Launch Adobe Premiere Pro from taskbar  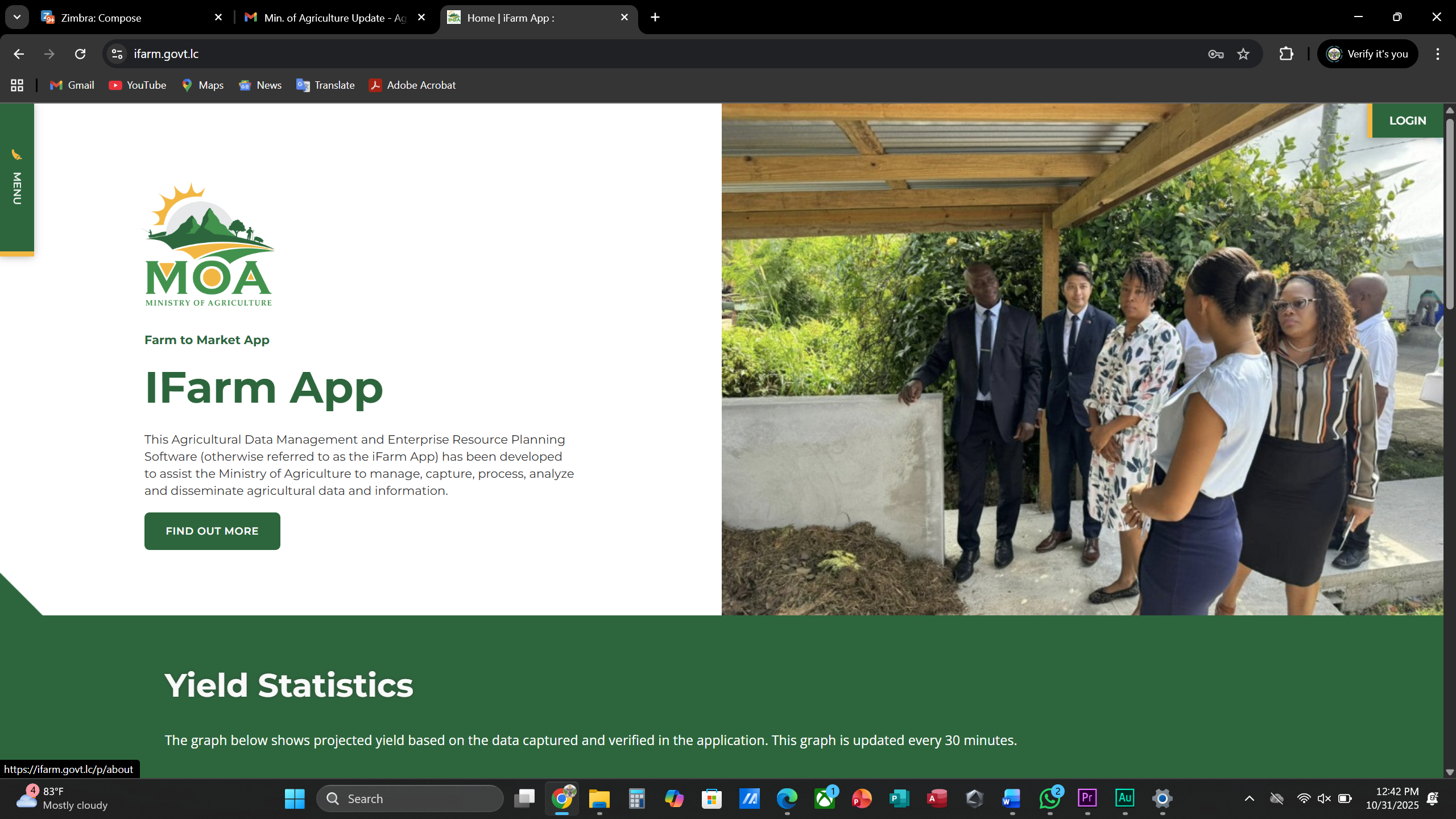[1087, 799]
